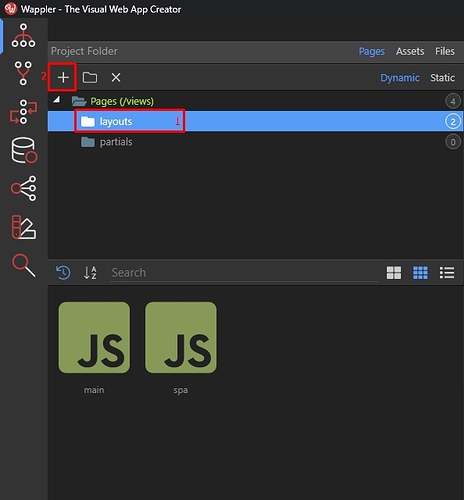Click the main file name label
This screenshot has width=464, height=500.
94,390
